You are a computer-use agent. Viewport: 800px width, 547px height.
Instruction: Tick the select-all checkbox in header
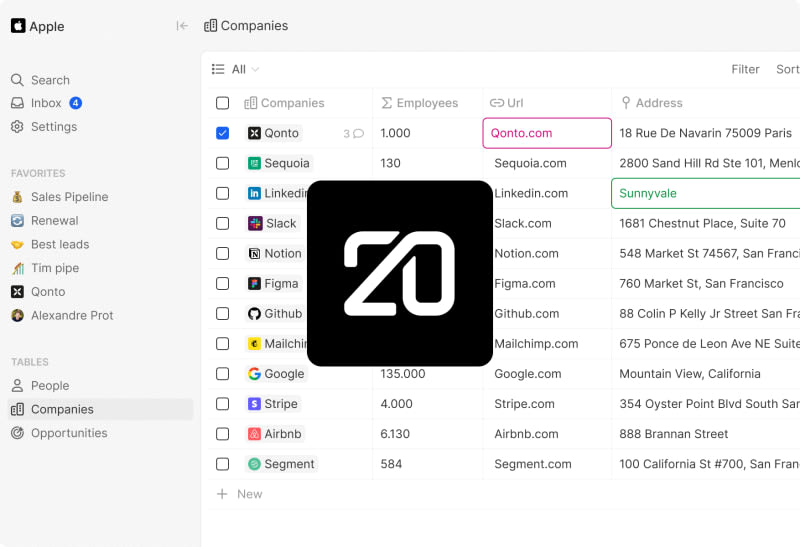[222, 103]
